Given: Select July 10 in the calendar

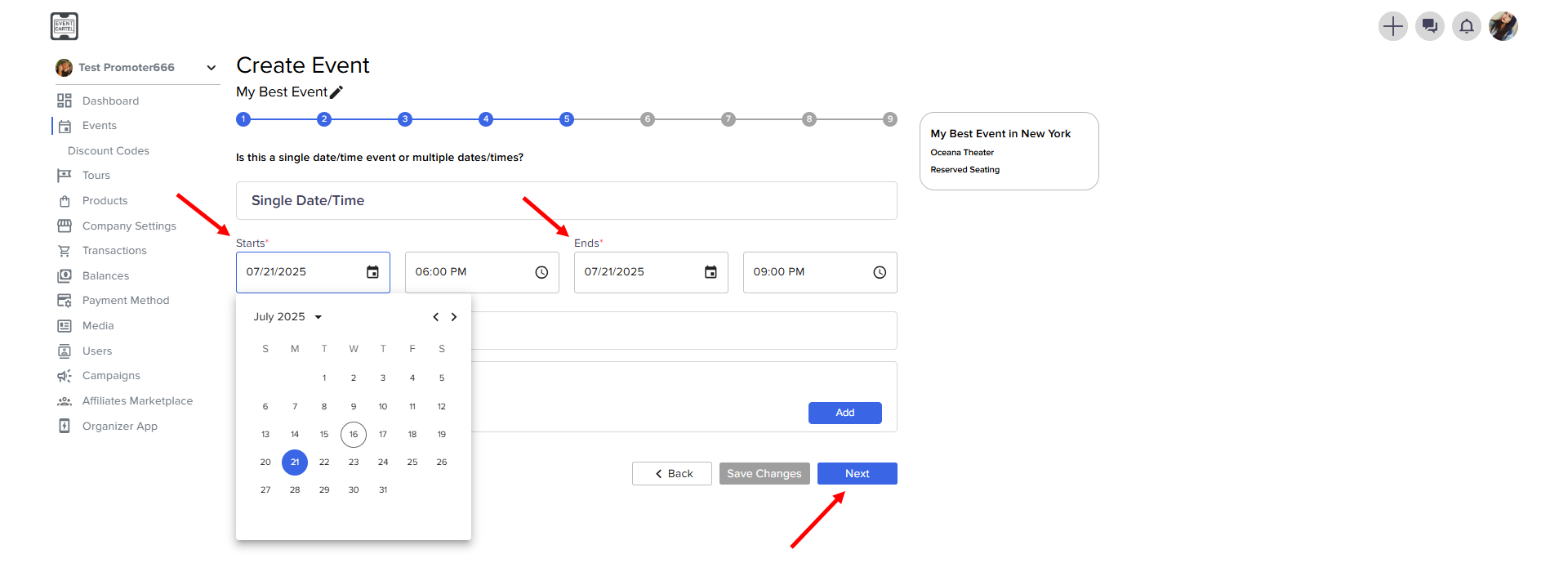Looking at the screenshot, I should point(383,407).
